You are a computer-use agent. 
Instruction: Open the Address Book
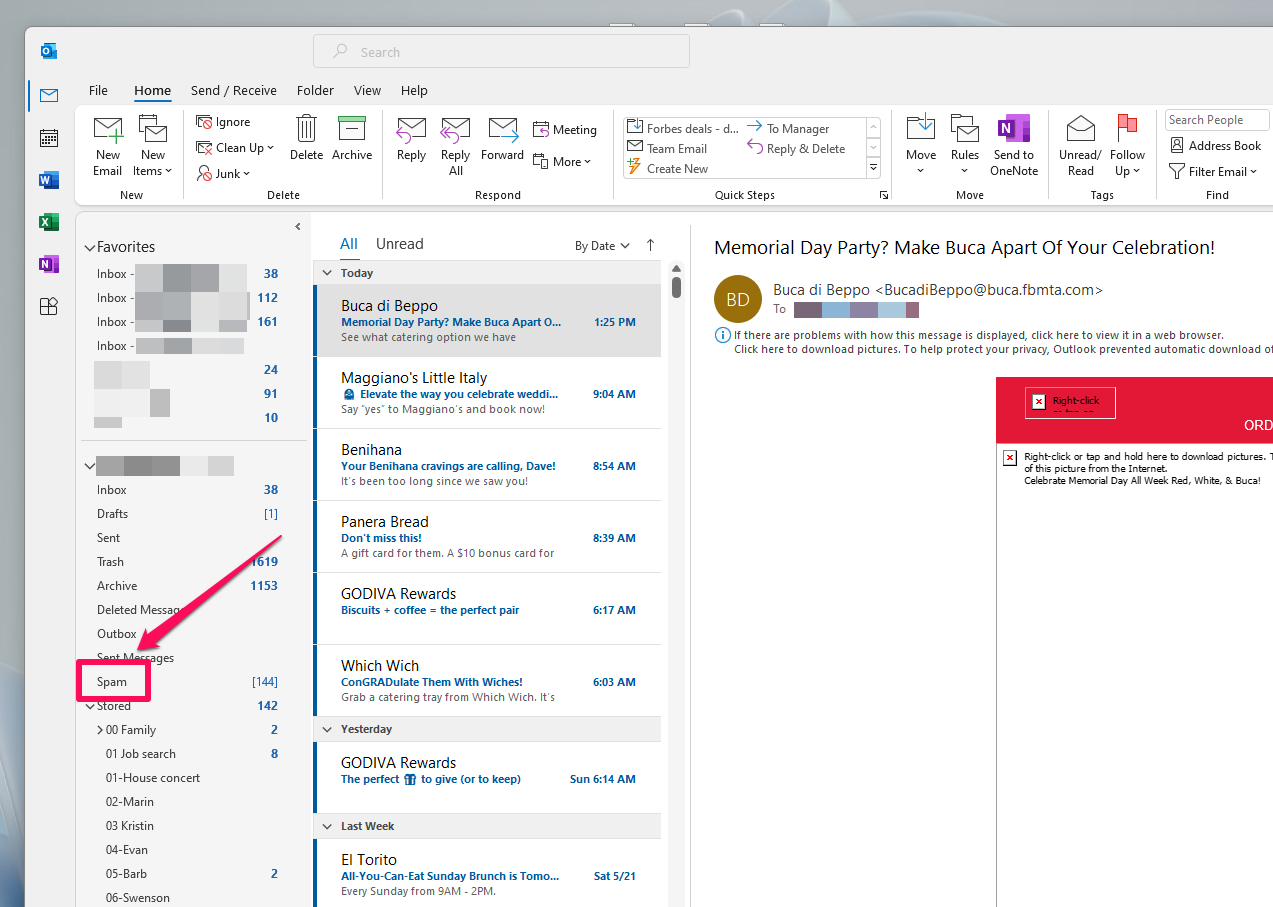click(x=1216, y=145)
